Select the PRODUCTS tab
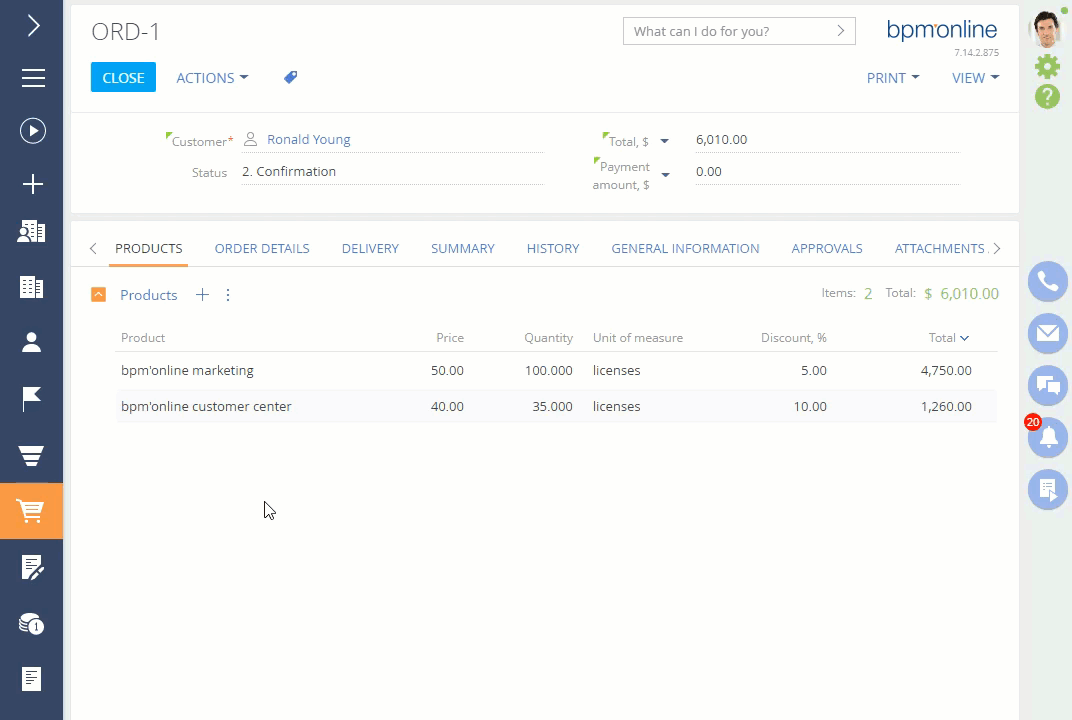 (148, 248)
